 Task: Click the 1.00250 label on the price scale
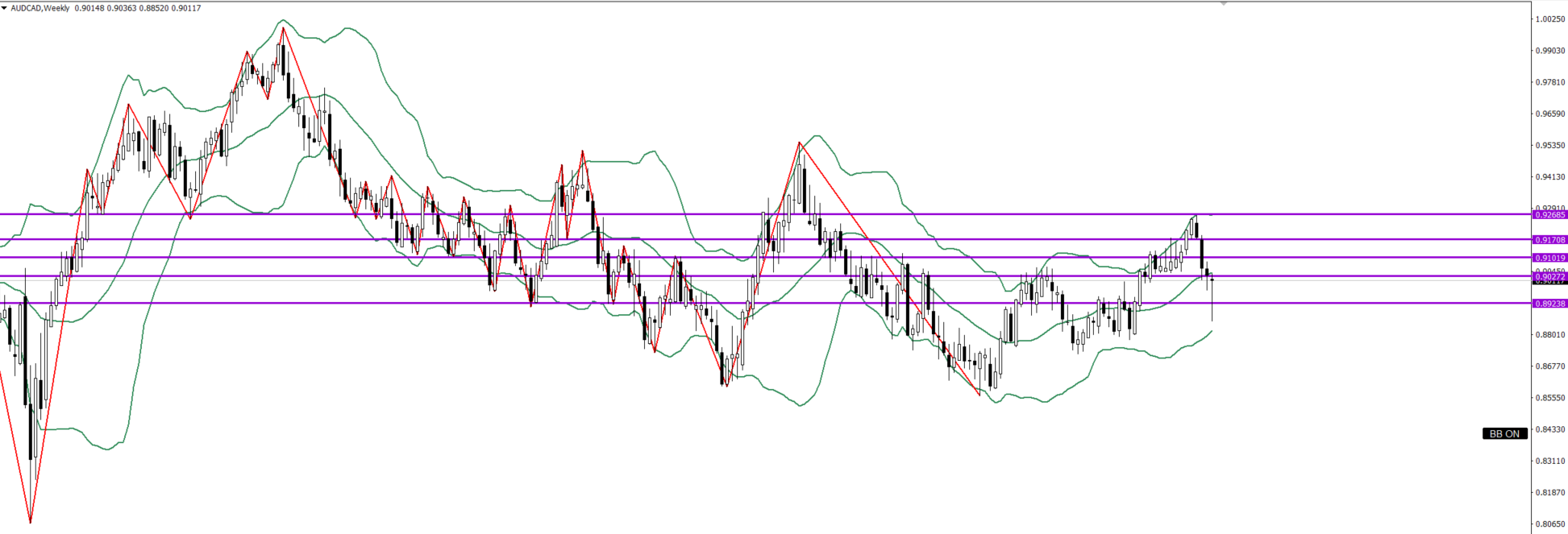[1549, 19]
